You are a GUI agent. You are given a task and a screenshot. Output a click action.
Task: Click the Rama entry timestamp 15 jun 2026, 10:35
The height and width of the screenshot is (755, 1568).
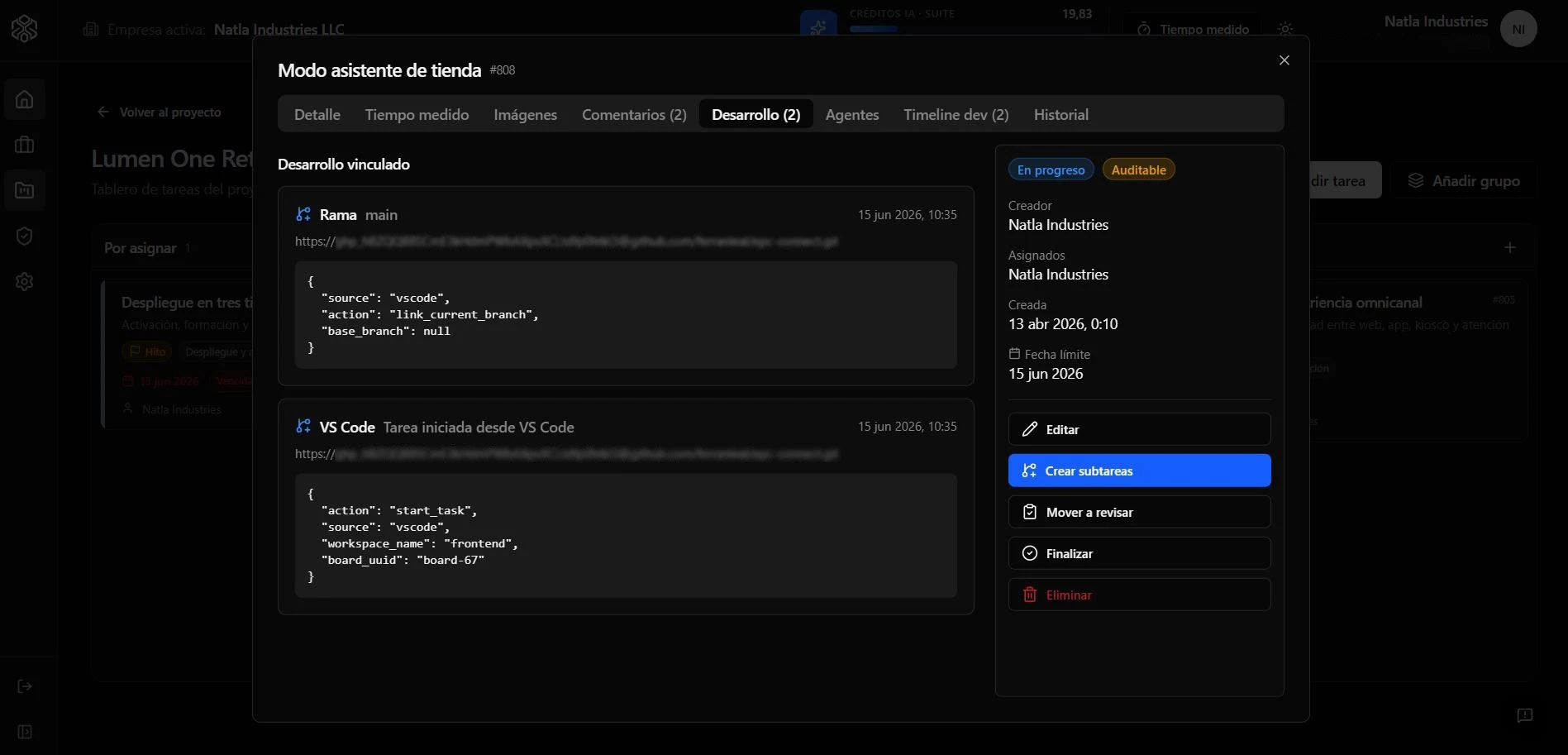point(907,215)
